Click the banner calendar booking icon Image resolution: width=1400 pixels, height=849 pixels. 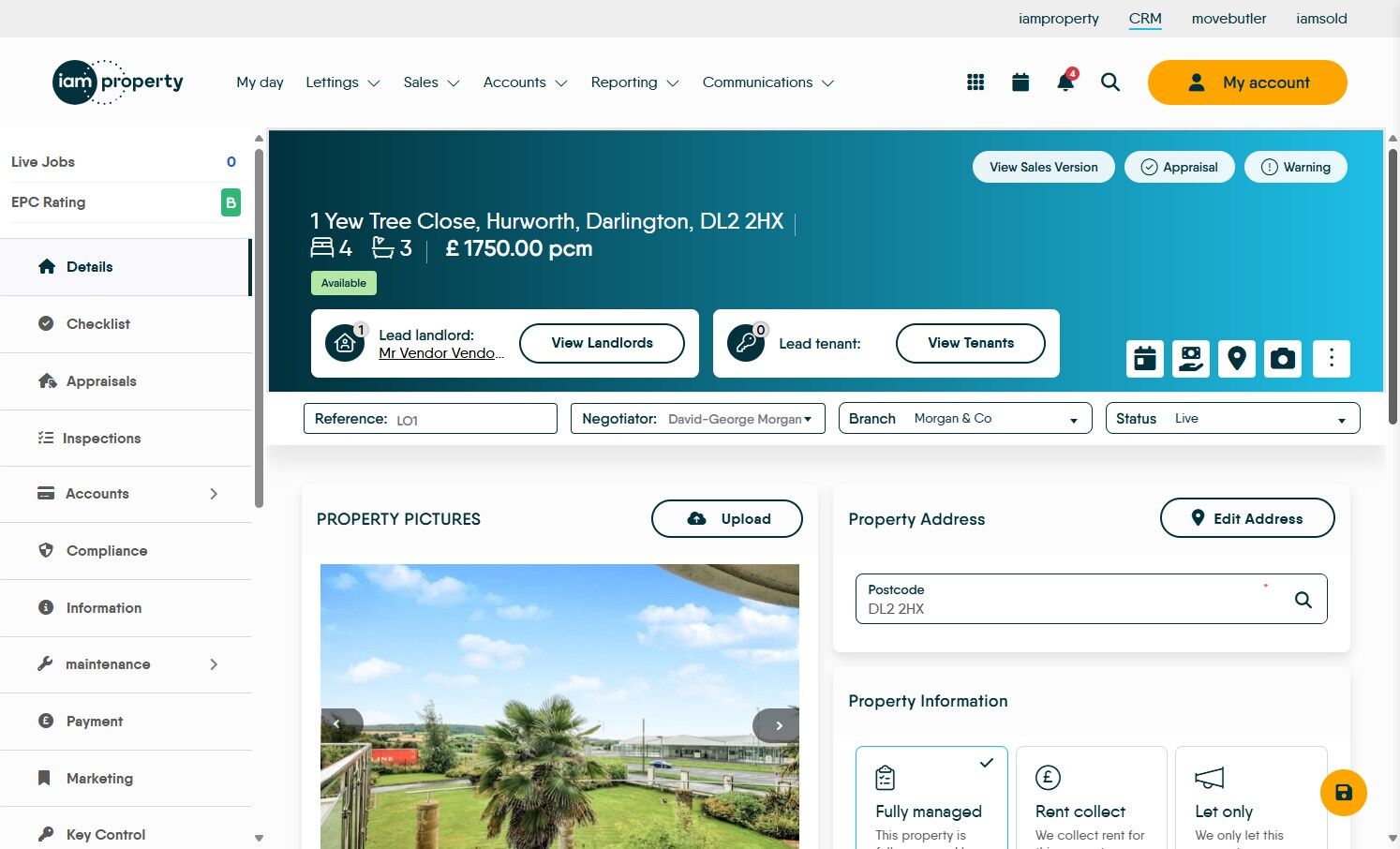[x=1145, y=359]
